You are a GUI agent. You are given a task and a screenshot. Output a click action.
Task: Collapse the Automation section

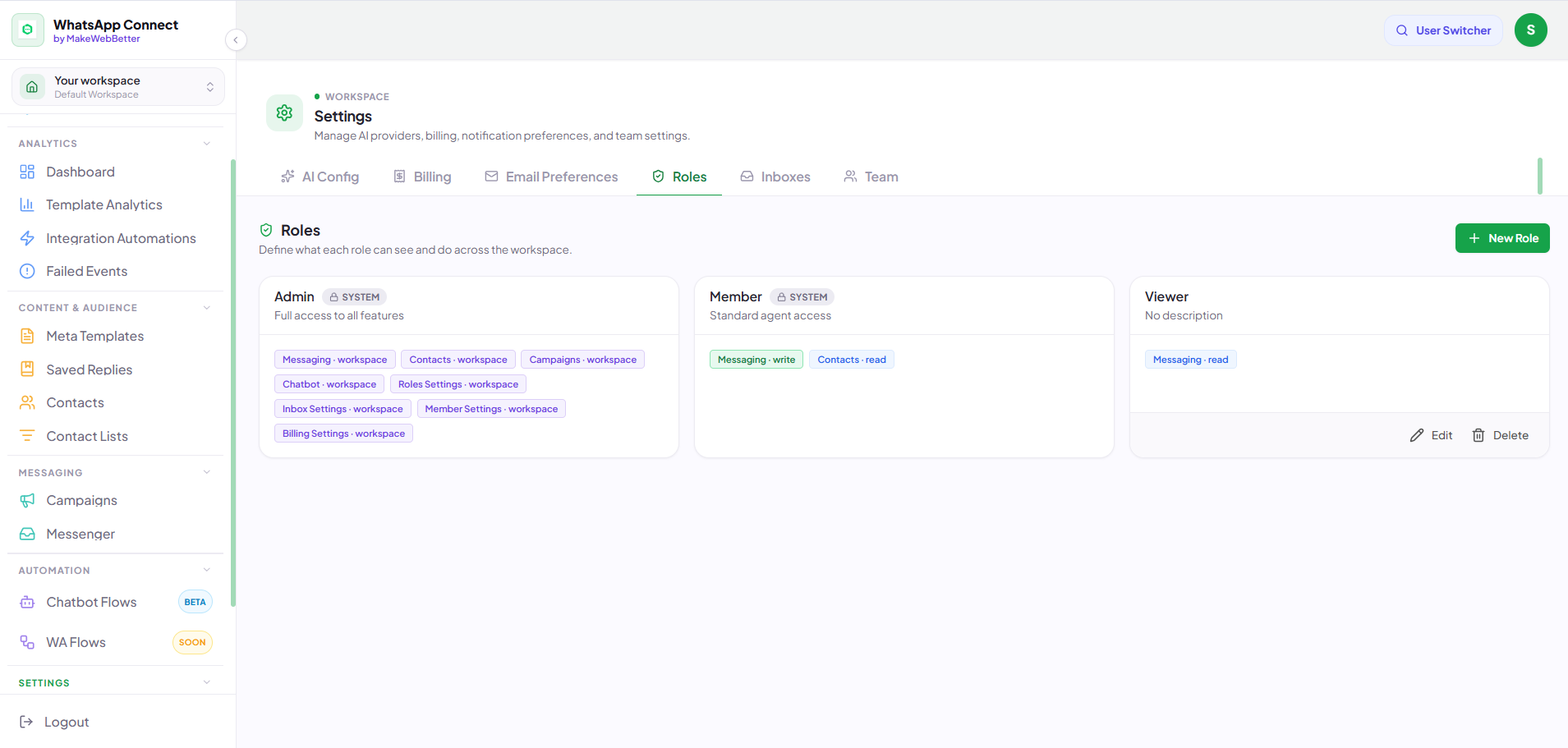[x=207, y=570]
